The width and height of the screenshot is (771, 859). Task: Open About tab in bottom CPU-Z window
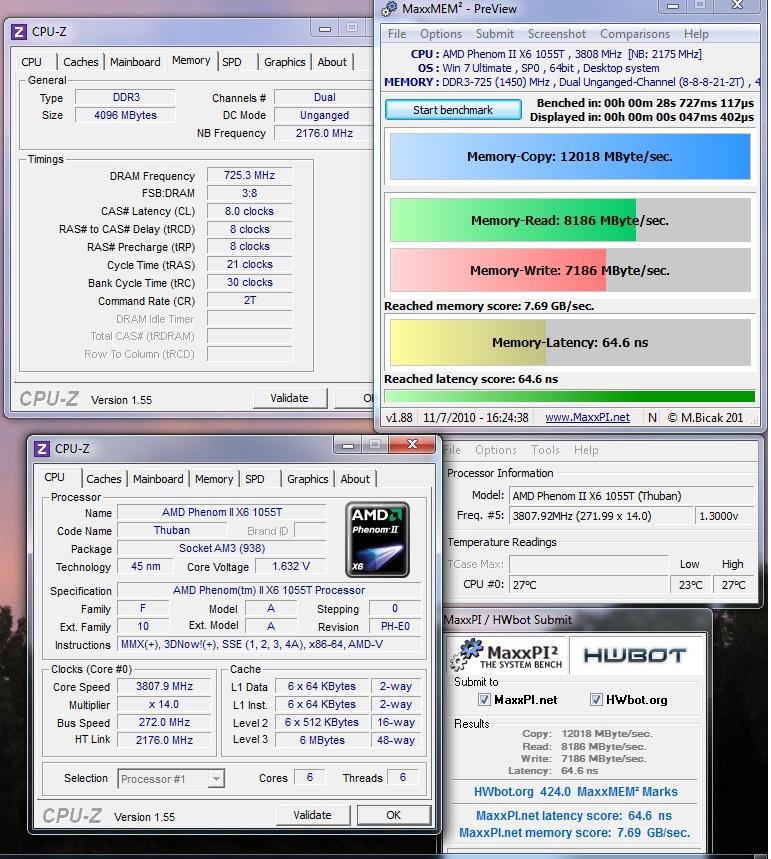(x=355, y=479)
